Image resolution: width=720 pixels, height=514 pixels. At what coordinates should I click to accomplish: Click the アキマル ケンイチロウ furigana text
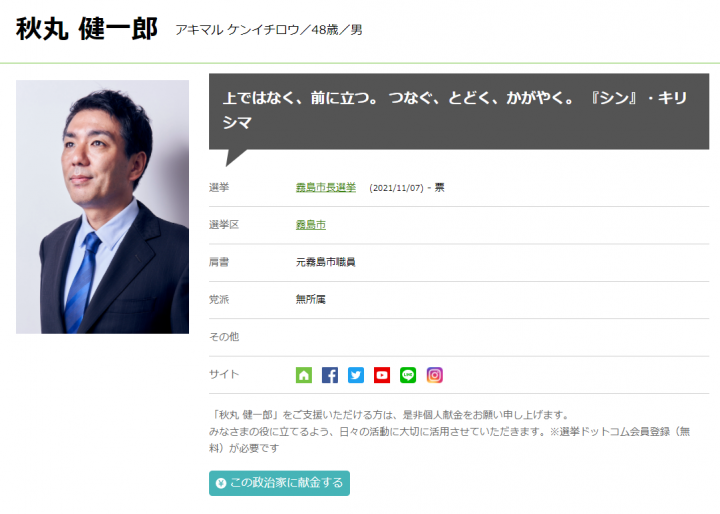click(237, 30)
